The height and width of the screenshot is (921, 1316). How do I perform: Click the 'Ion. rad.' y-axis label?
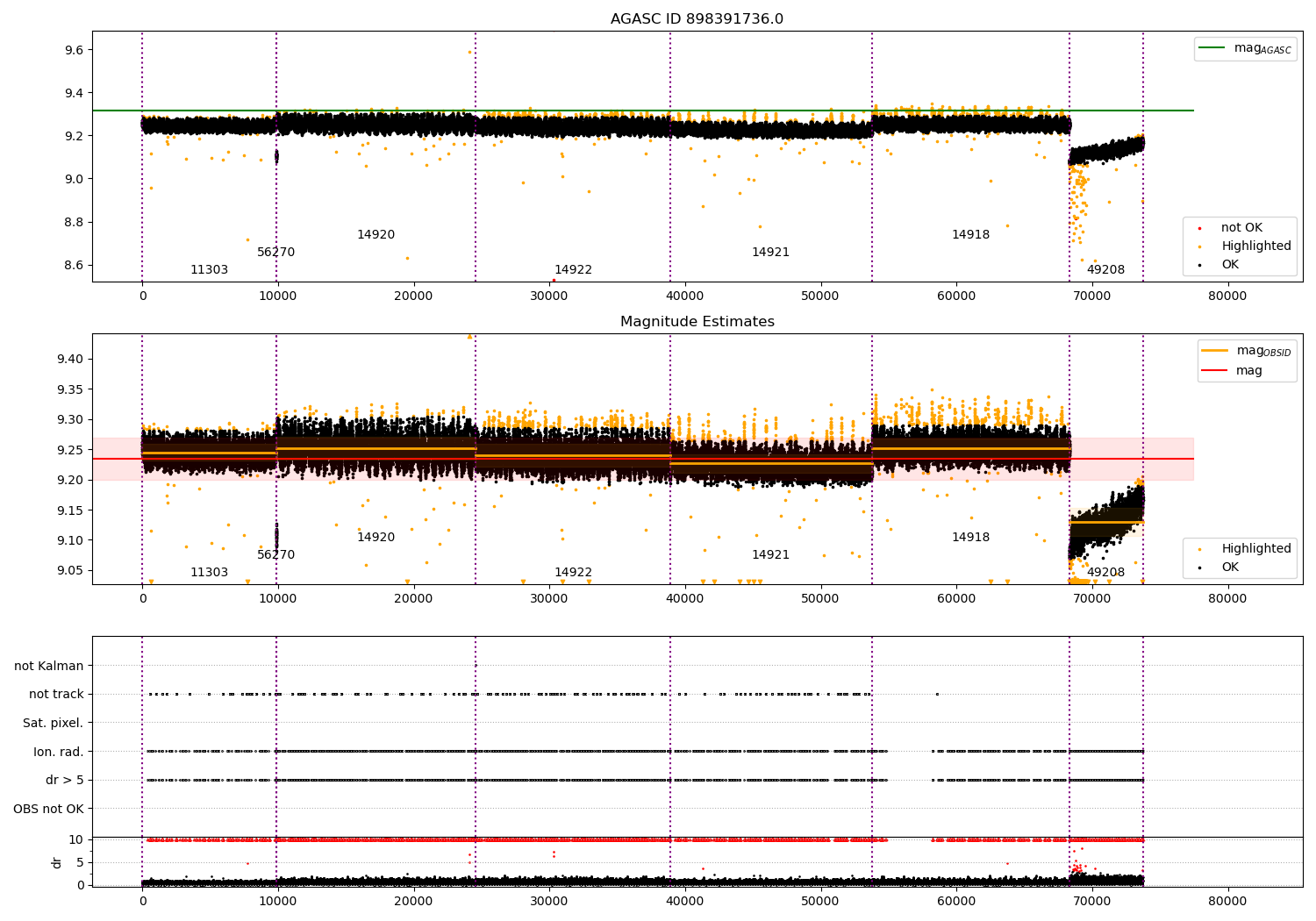59,752
